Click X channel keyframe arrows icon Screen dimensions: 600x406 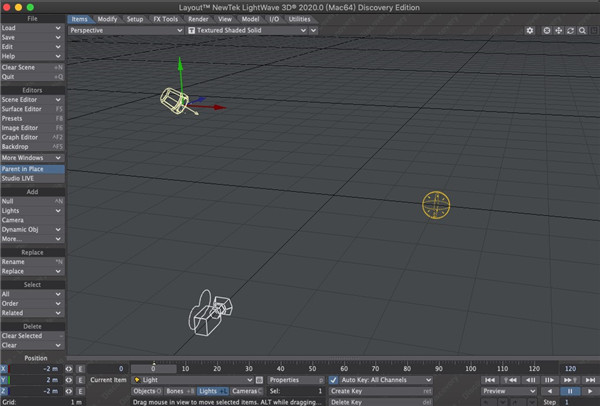tap(68, 369)
